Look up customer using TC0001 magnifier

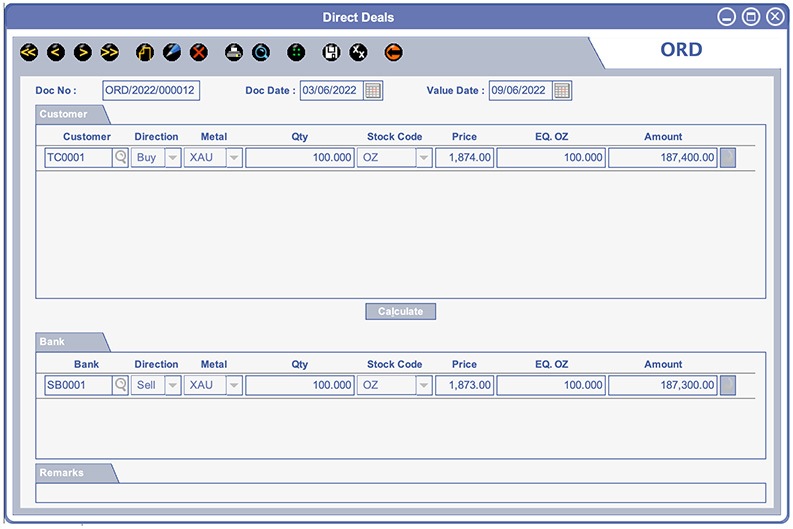click(120, 157)
